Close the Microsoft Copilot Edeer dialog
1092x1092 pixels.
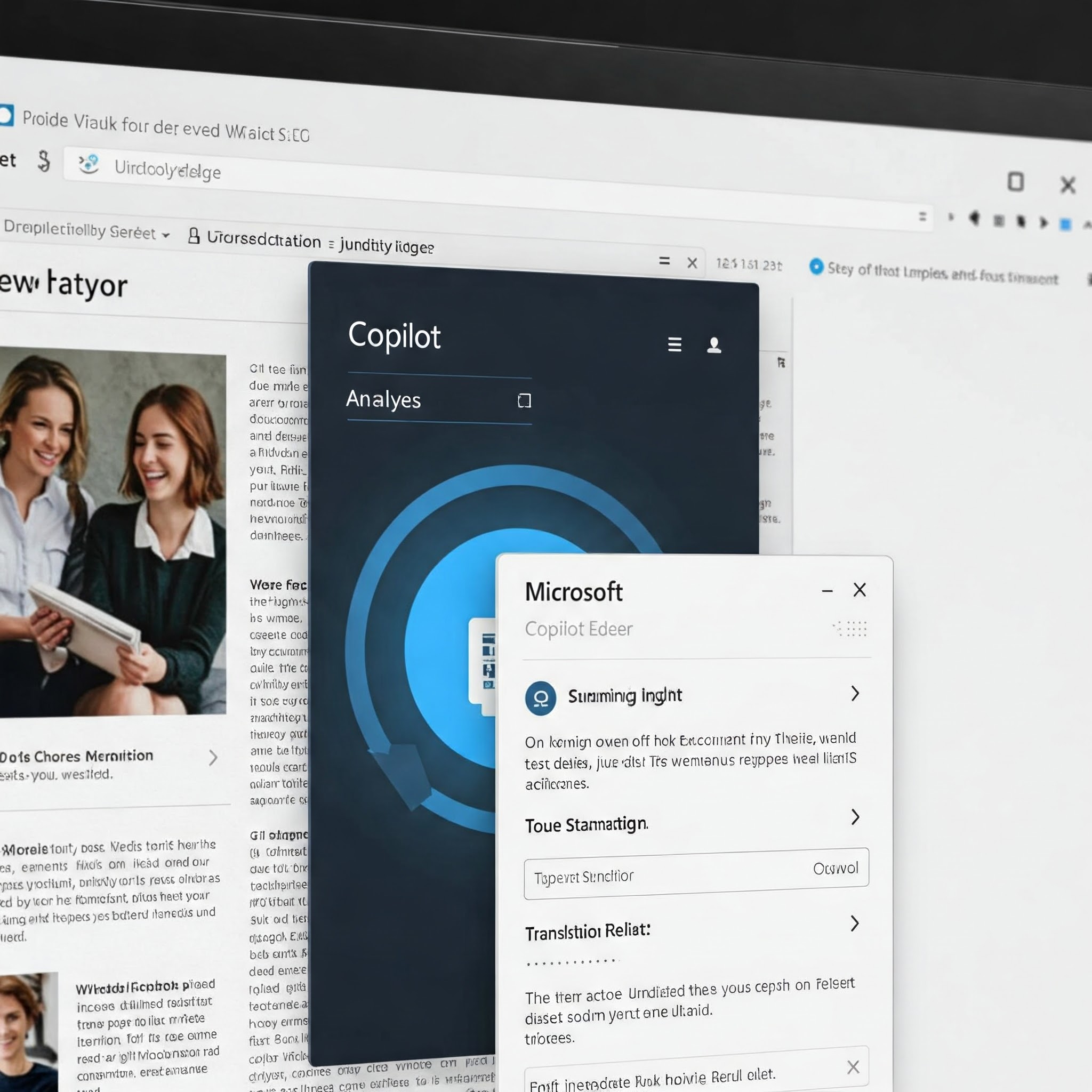859,590
